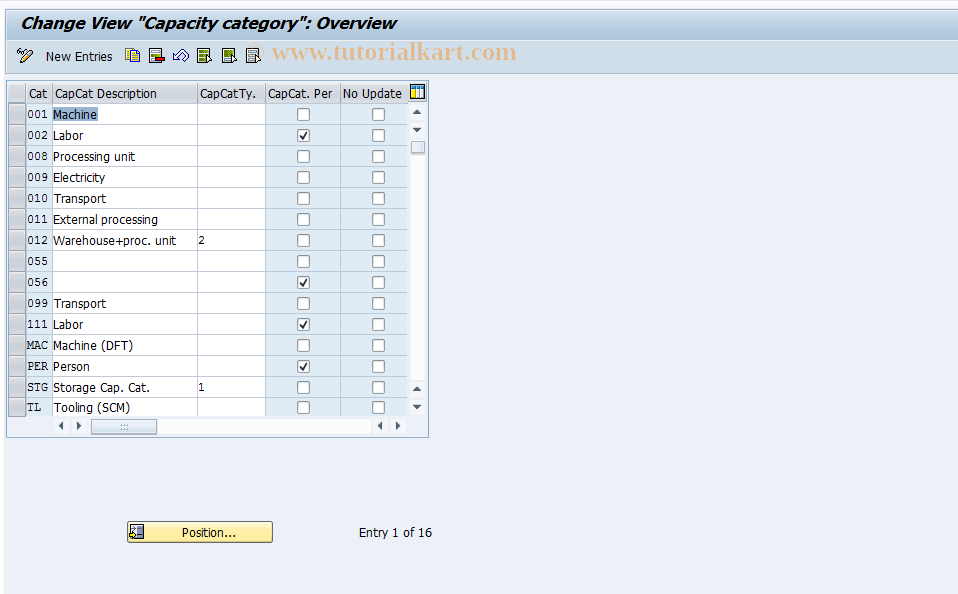Click the Cat column header
The image size is (958, 594).
(38, 94)
